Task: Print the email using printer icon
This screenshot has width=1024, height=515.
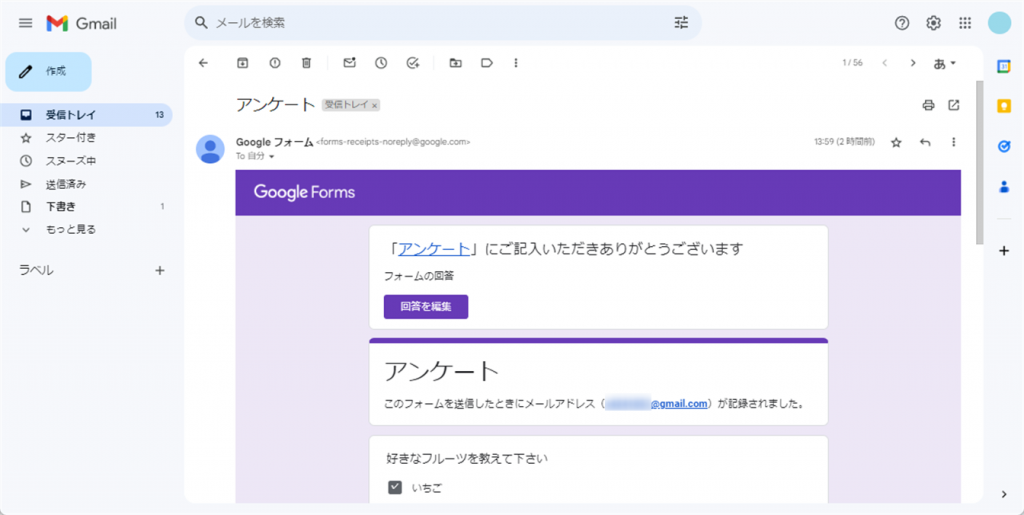Action: pyautogui.click(x=928, y=105)
